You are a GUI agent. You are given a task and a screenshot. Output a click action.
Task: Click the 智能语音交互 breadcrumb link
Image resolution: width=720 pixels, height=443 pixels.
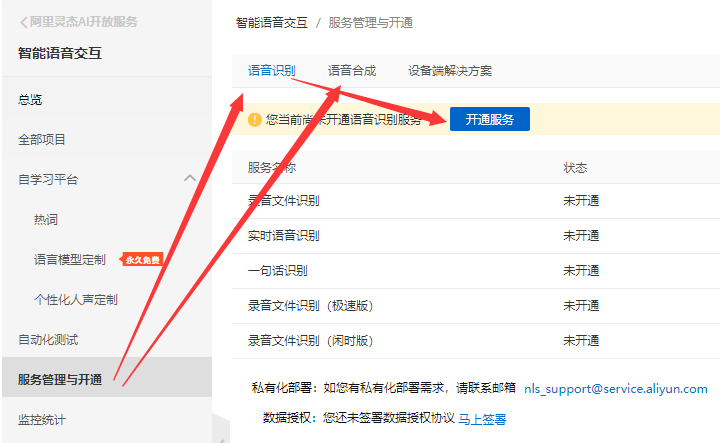click(272, 22)
